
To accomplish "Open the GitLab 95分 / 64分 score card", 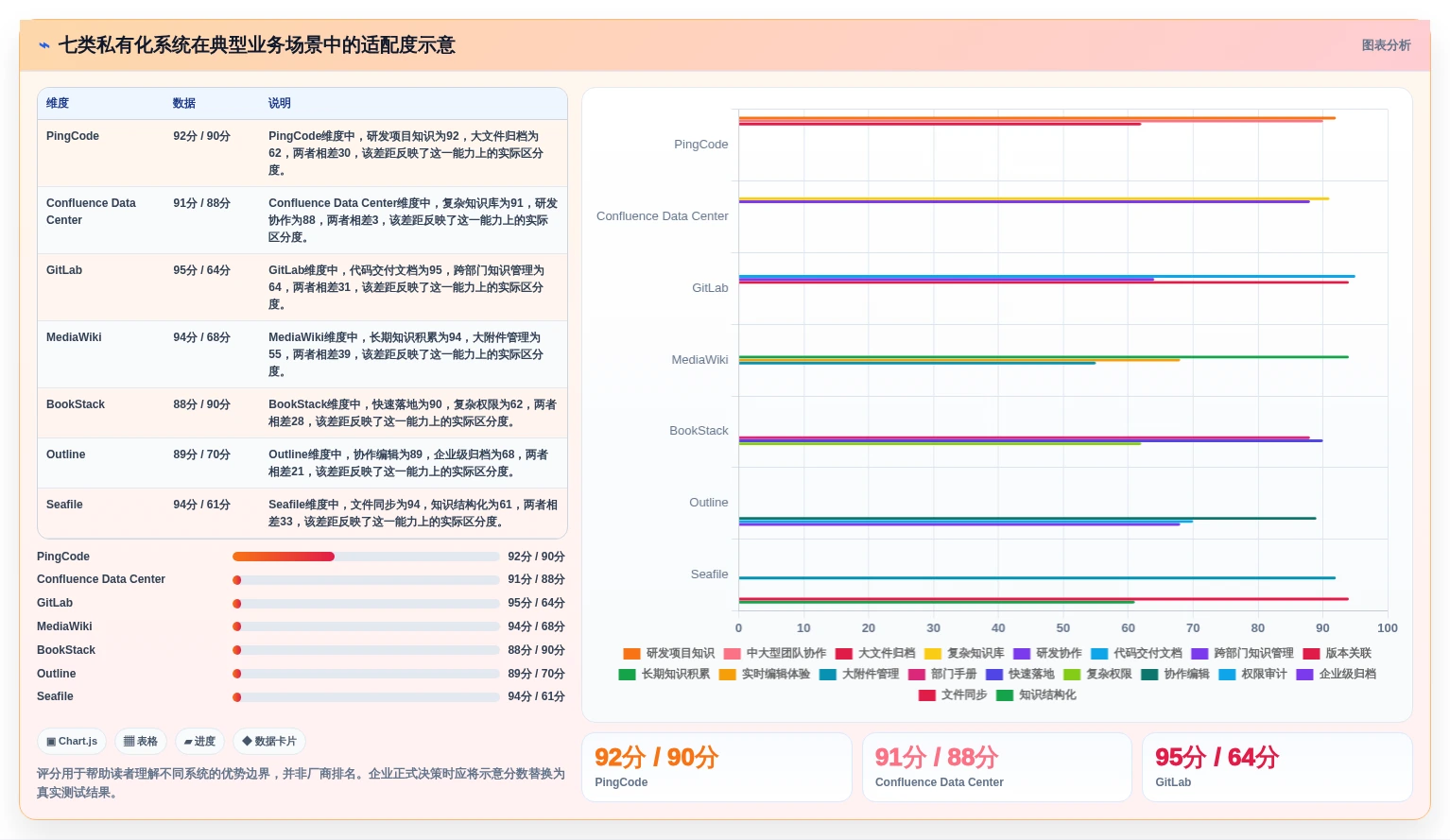I will click(x=1277, y=767).
